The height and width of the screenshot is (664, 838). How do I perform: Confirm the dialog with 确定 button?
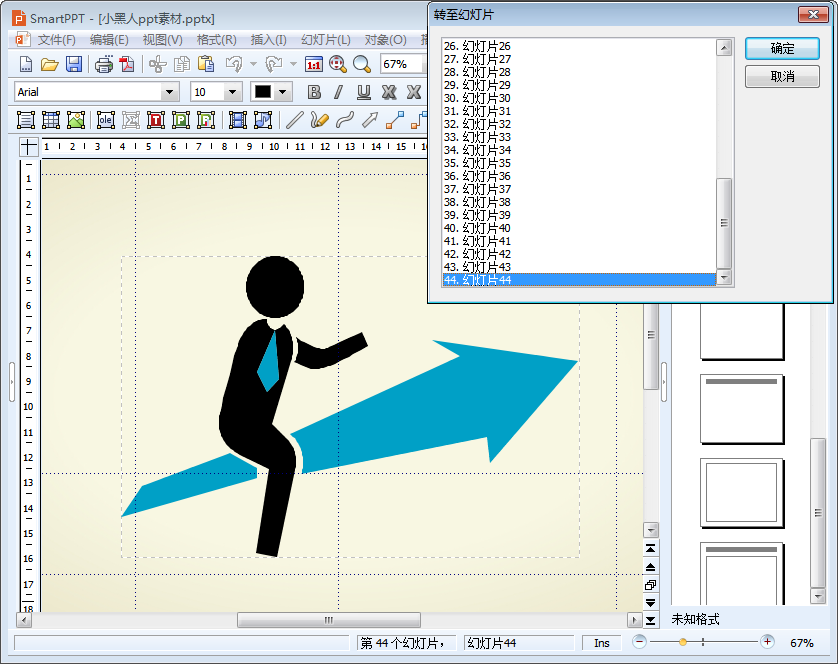pos(782,49)
